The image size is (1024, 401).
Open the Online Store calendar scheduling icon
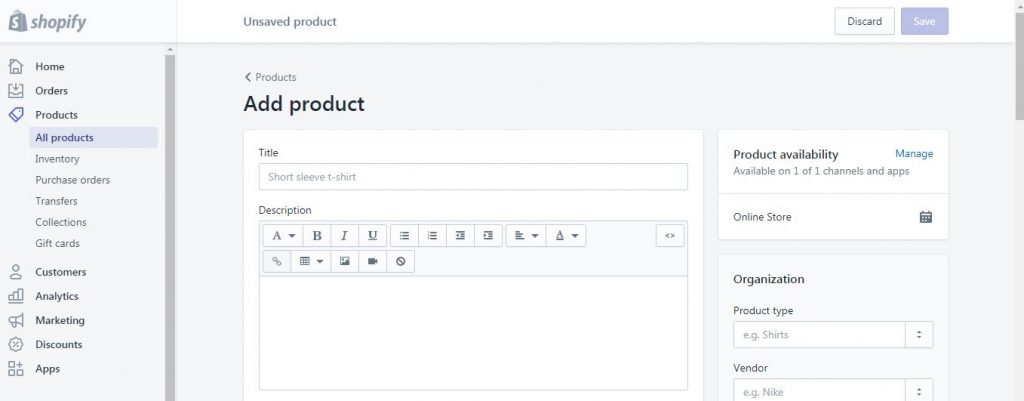click(x=925, y=217)
